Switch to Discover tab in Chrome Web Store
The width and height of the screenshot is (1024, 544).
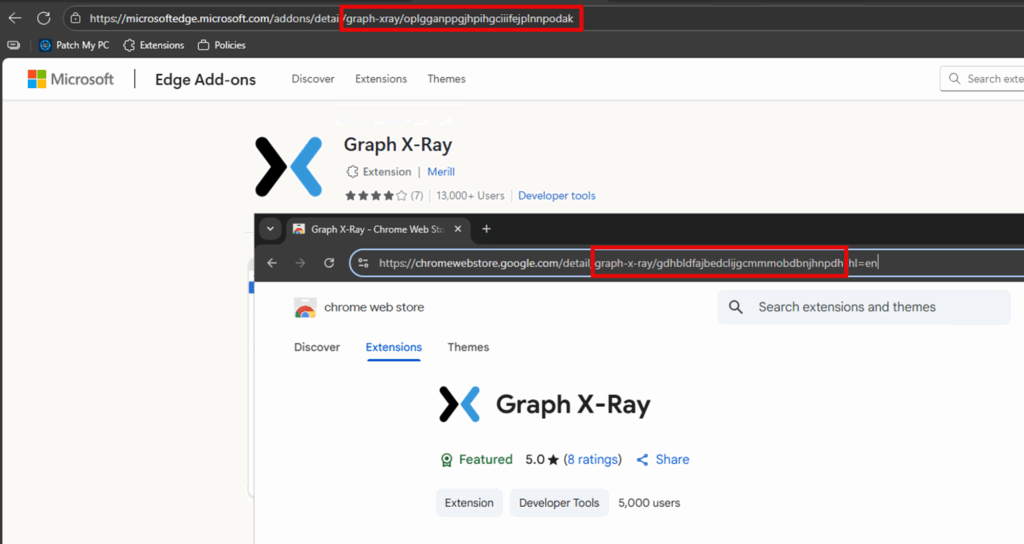317,347
